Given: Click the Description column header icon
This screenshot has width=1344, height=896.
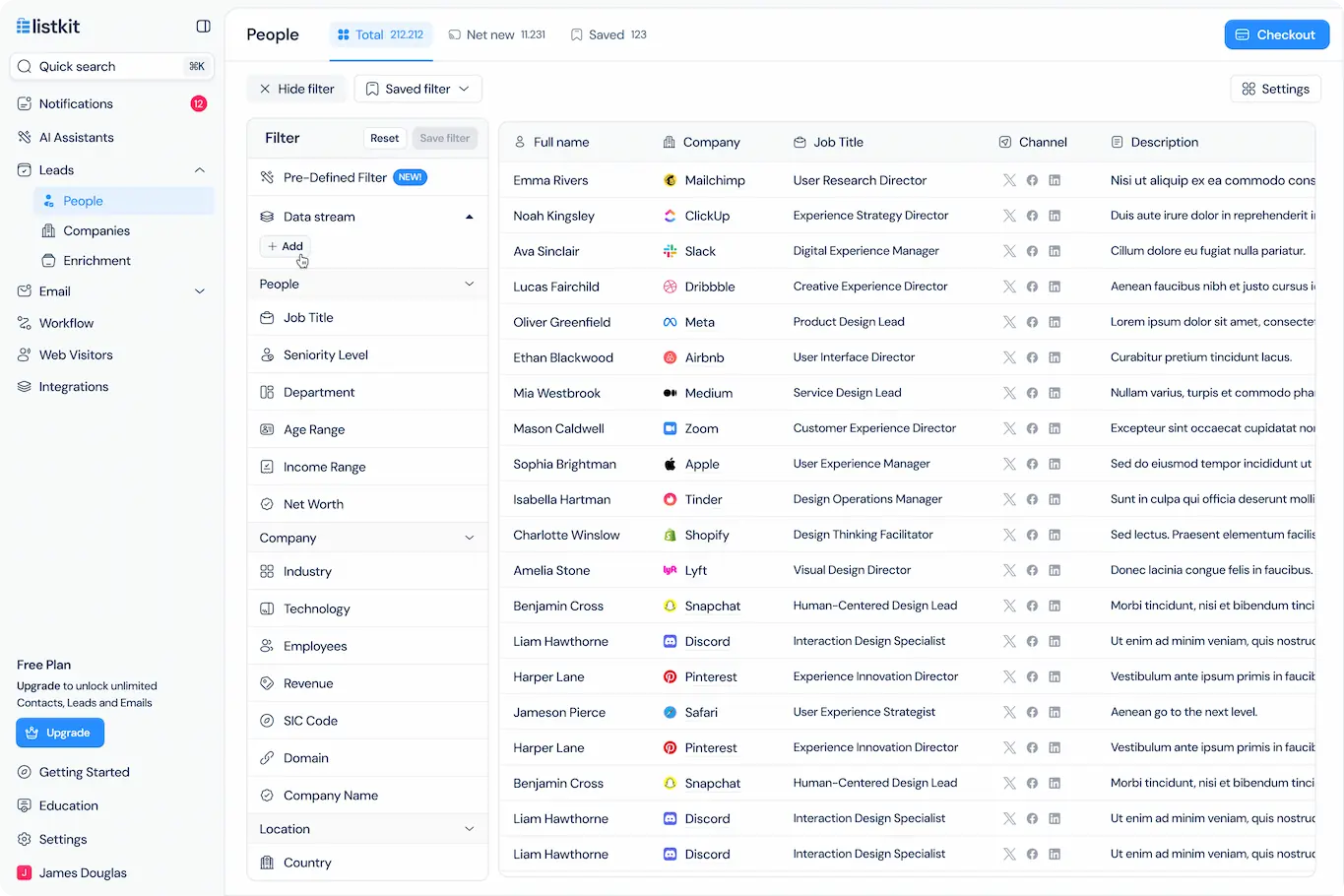Looking at the screenshot, I should [x=1117, y=142].
